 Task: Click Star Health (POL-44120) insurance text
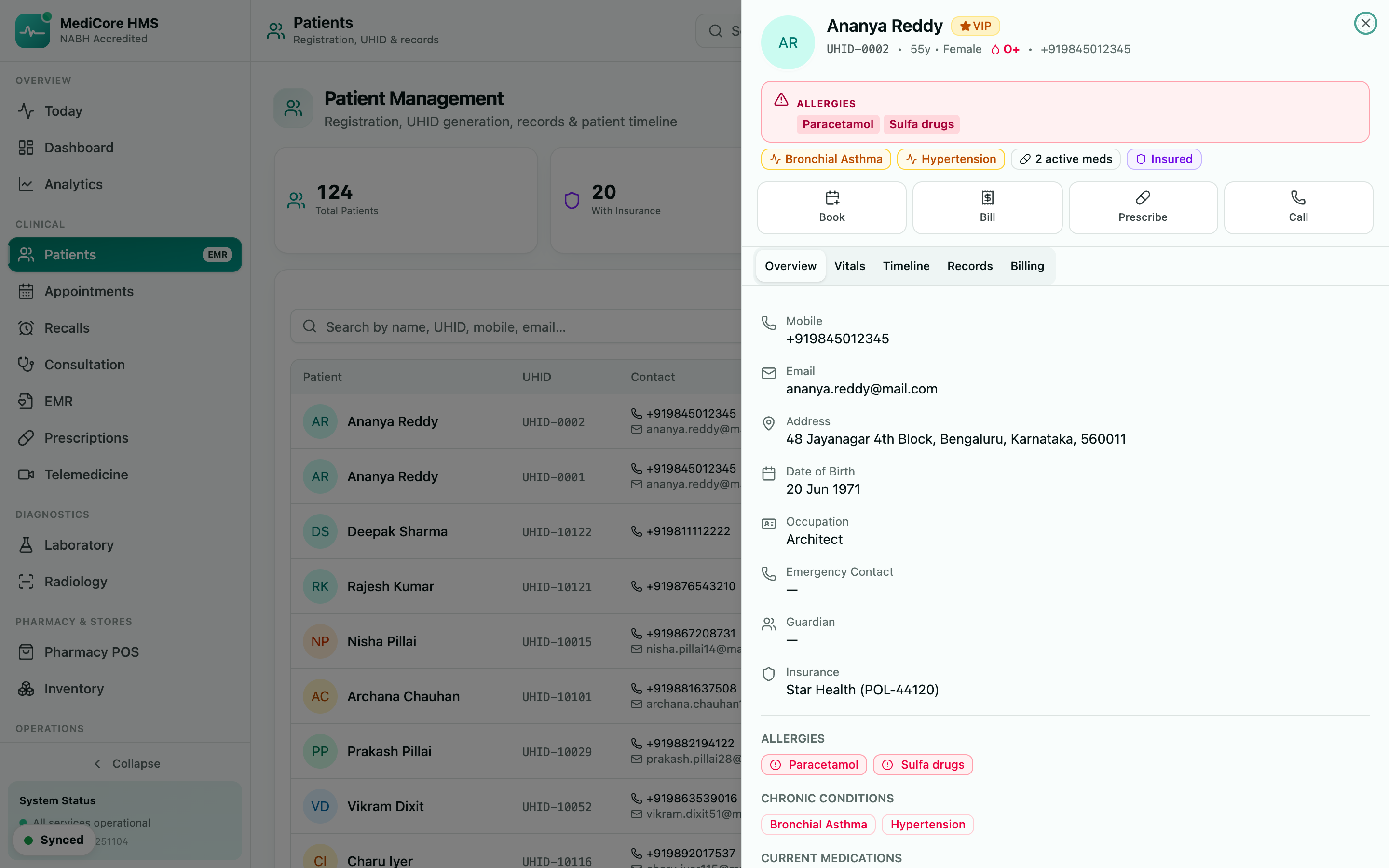coord(862,690)
